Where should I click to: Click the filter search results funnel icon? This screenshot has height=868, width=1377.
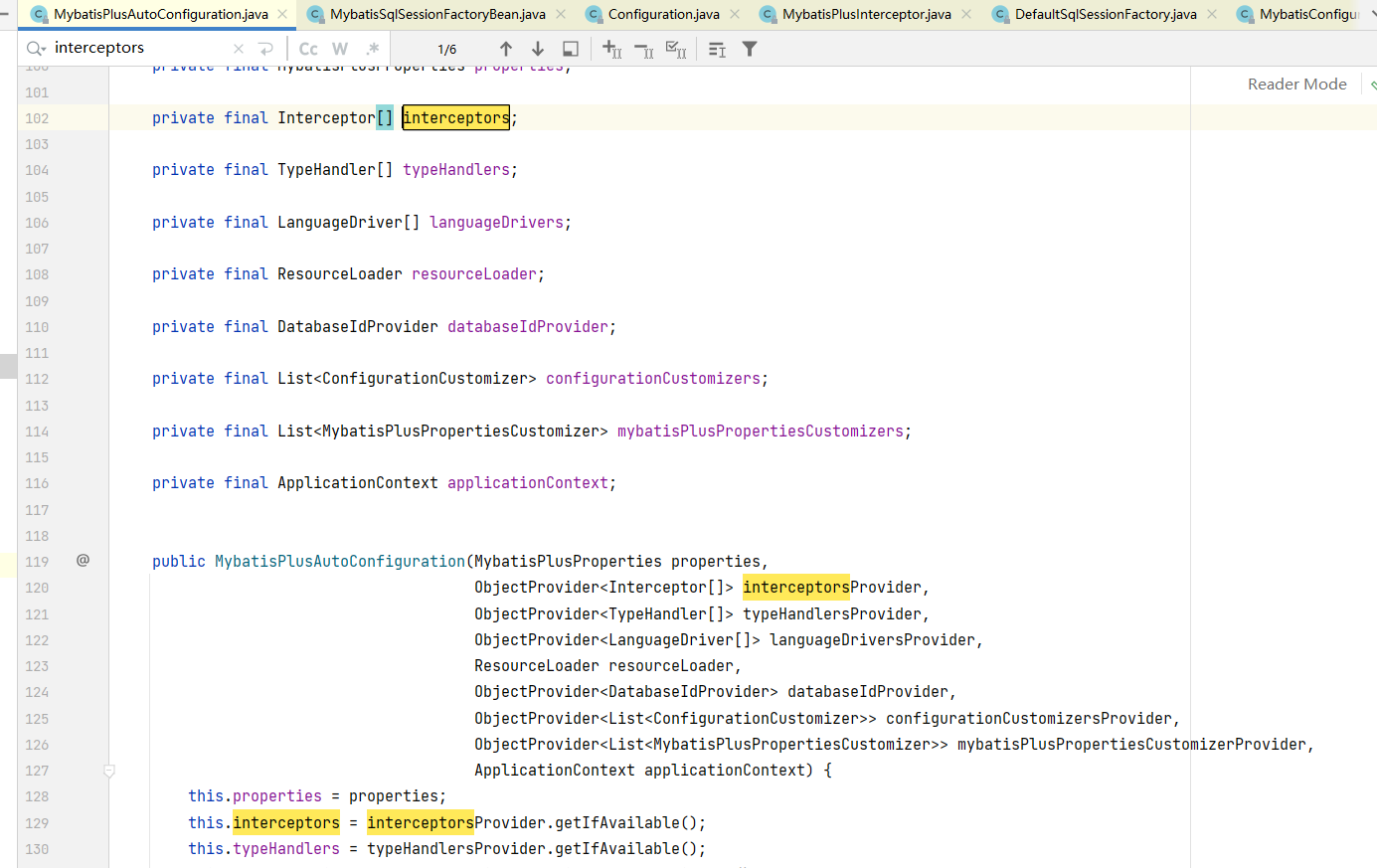coord(750,49)
